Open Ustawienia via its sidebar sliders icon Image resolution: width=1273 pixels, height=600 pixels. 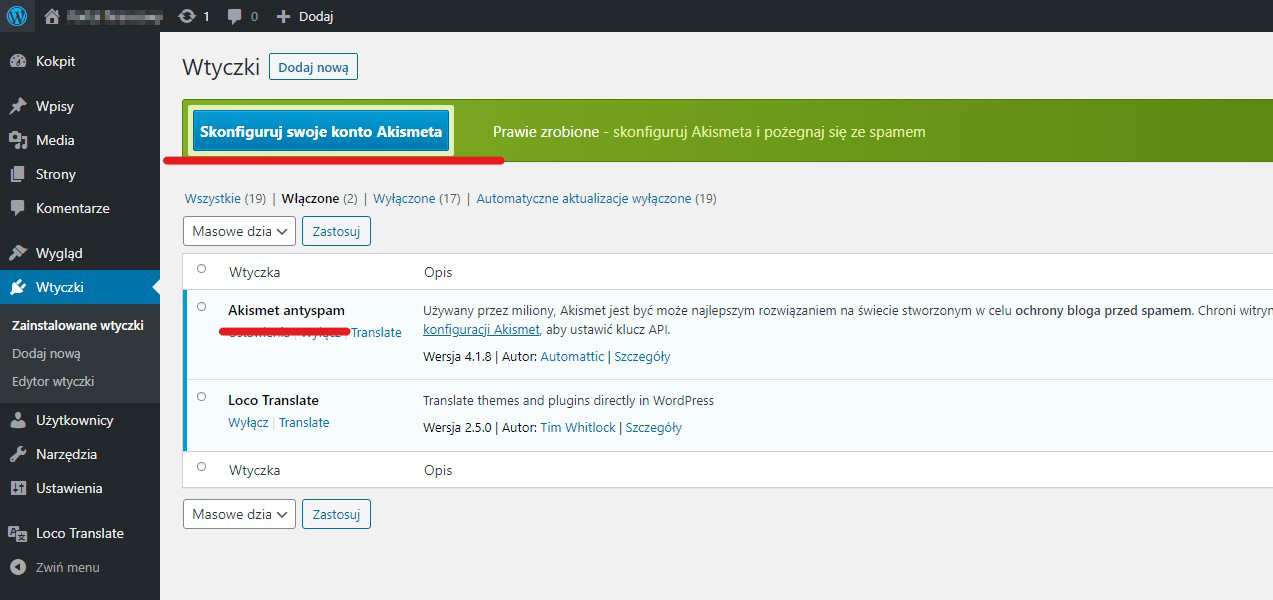(18, 488)
